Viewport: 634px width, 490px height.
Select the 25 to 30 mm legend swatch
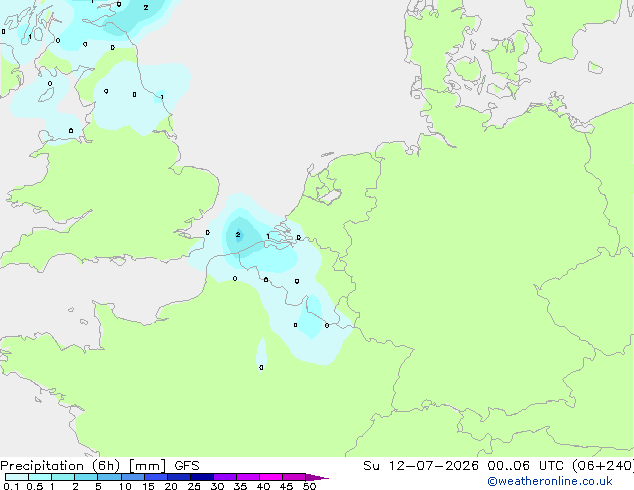pos(201,477)
